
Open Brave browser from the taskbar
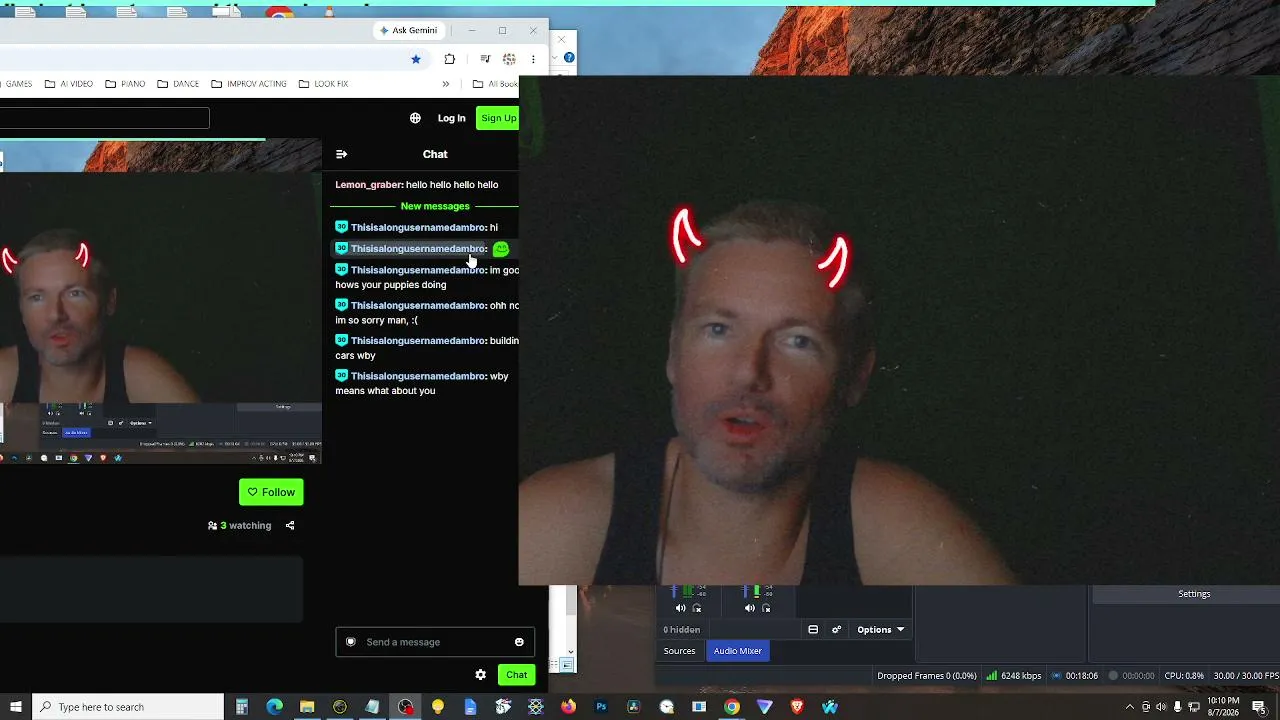point(797,707)
